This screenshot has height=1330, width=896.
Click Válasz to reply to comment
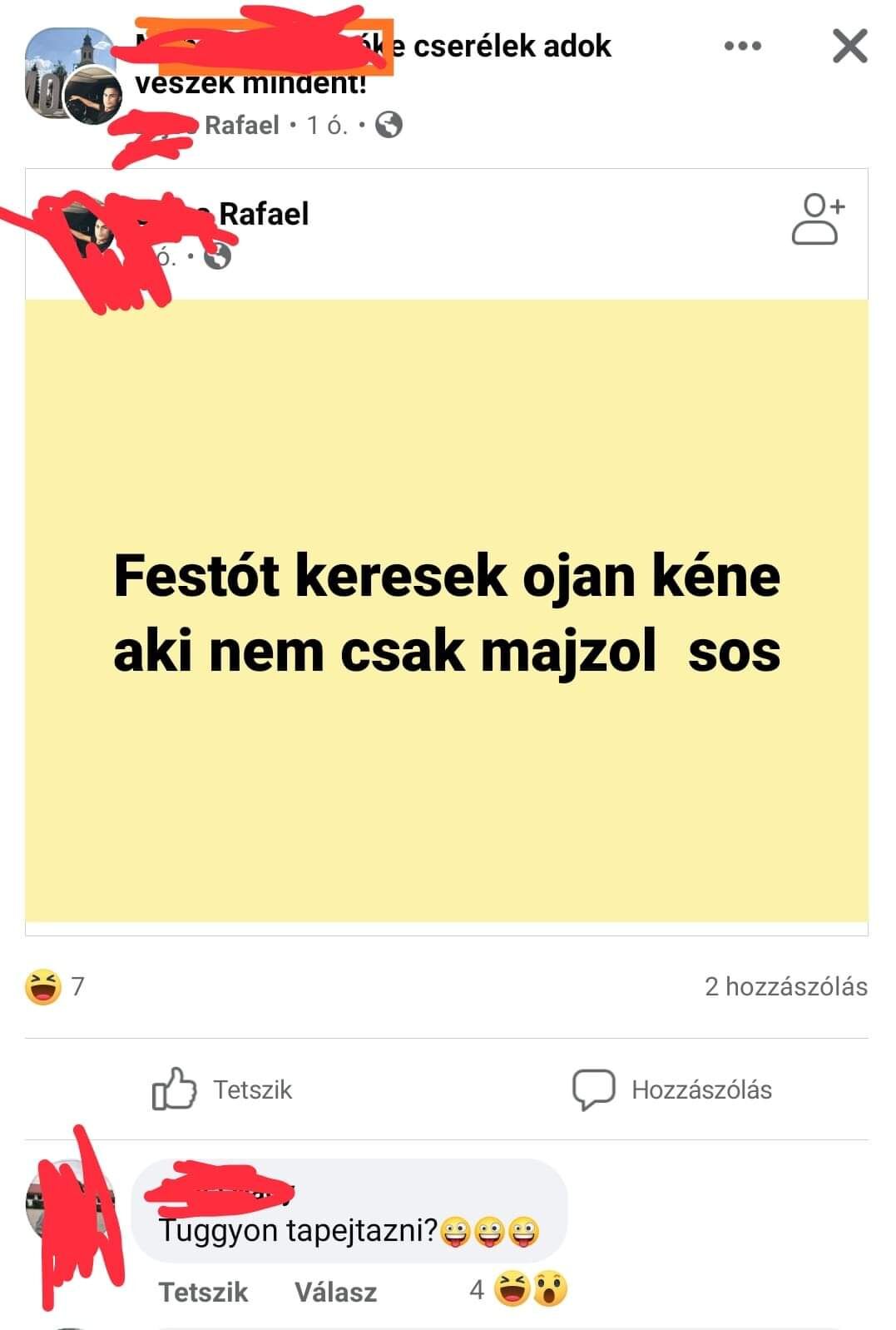tap(335, 1292)
